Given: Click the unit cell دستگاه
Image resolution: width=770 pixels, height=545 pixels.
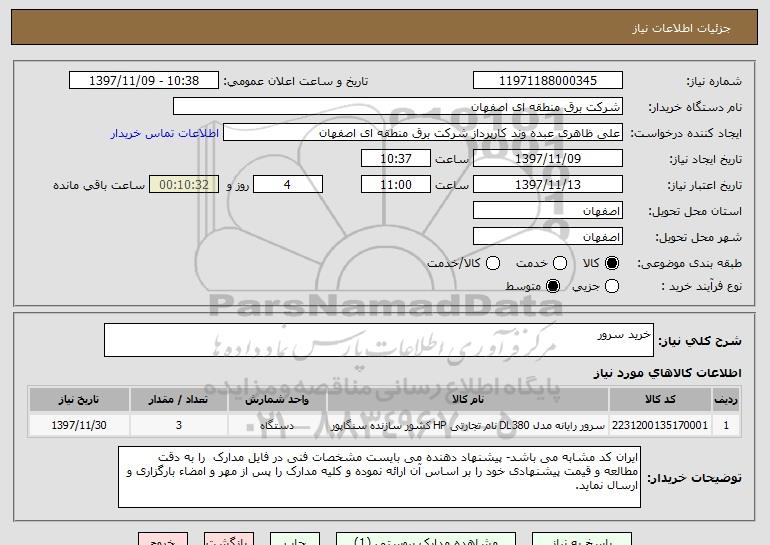Looking at the screenshot, I should (x=277, y=425).
